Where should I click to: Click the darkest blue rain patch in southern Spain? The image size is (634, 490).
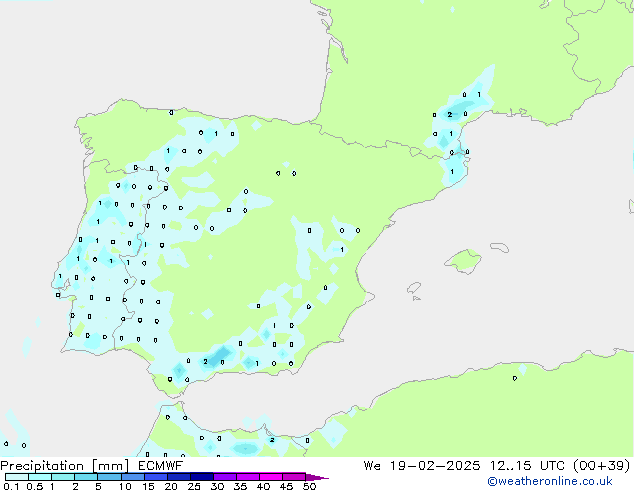[x=221, y=354]
